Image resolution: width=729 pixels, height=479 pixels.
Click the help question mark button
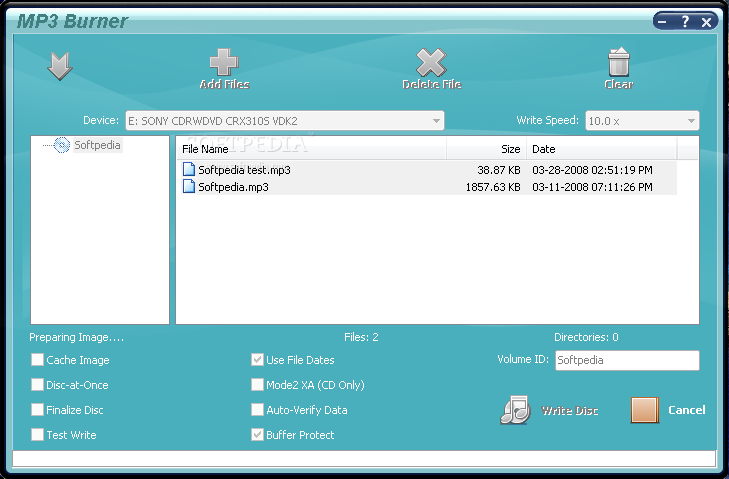[685, 21]
